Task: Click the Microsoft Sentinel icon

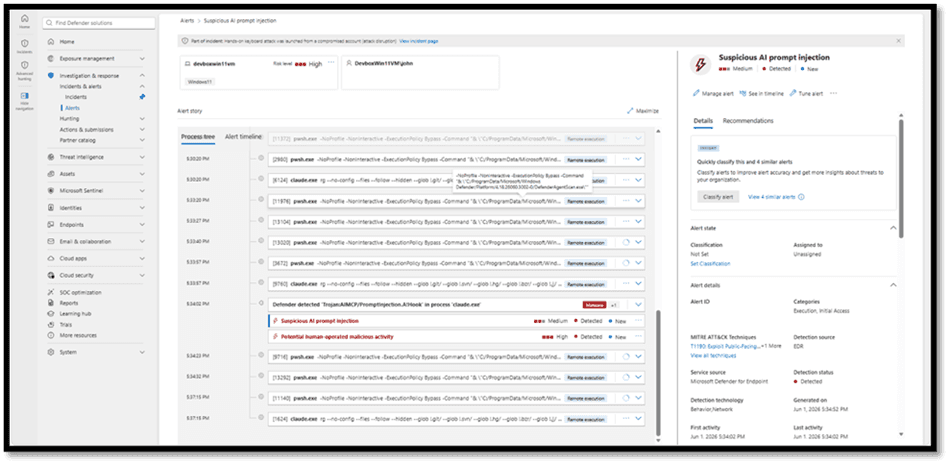Action: pyautogui.click(x=51, y=191)
